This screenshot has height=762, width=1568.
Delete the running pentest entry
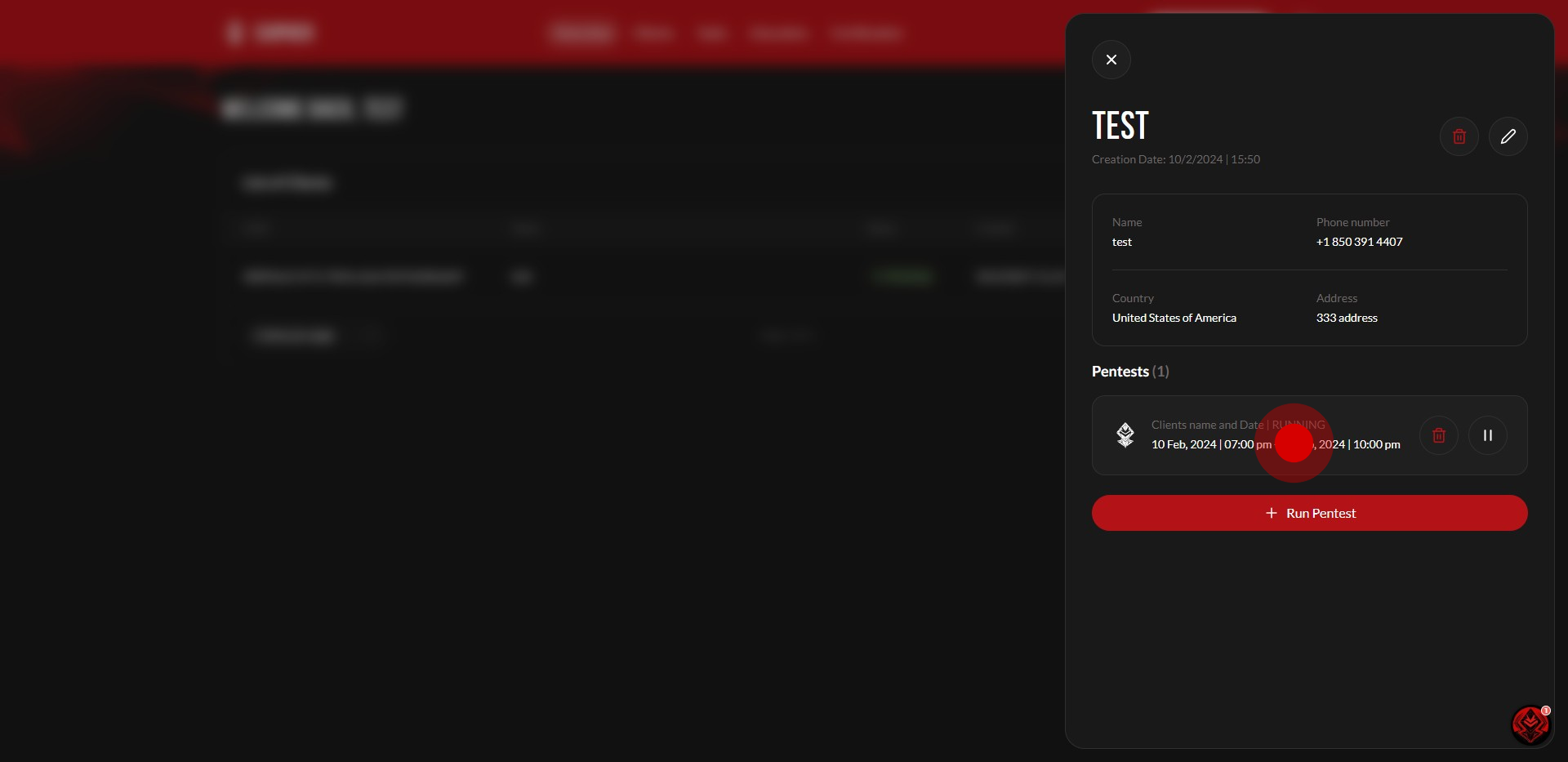[1438, 435]
